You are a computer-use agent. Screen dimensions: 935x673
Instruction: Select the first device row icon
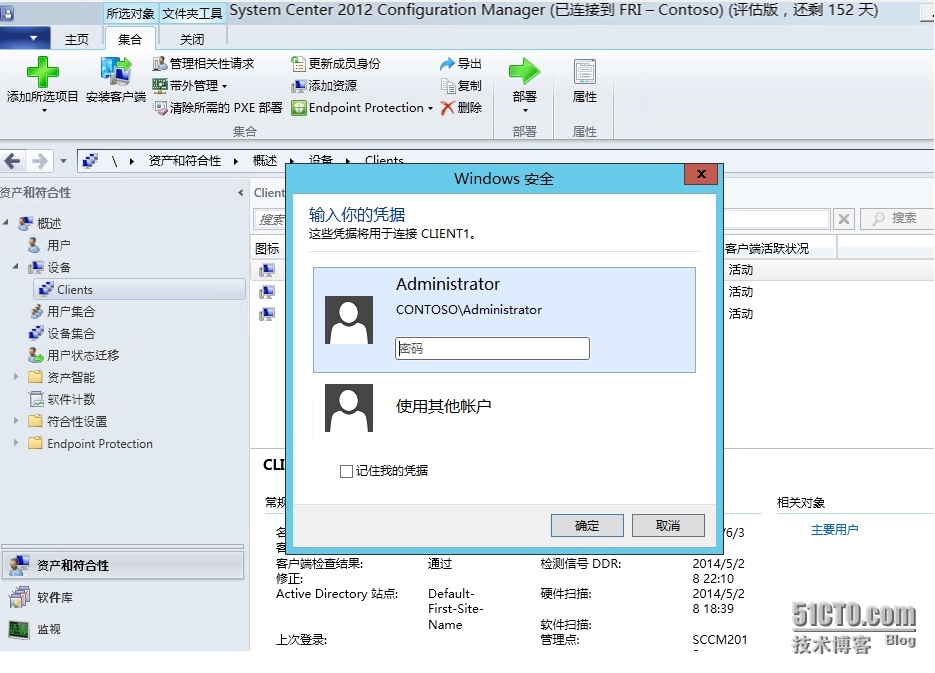pos(267,270)
